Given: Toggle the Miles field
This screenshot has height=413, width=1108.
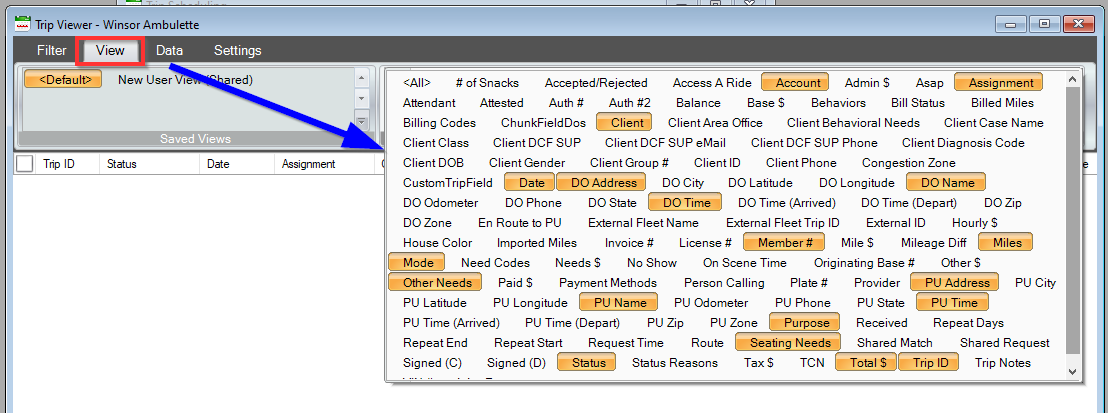Looking at the screenshot, I should pyautogui.click(x=1007, y=243).
